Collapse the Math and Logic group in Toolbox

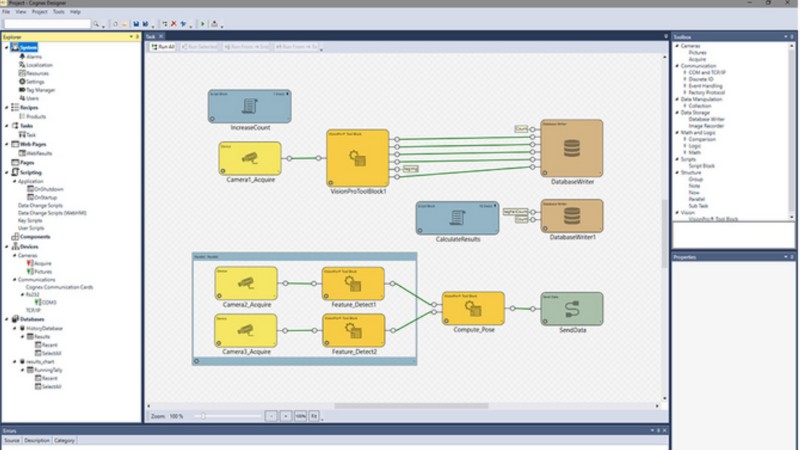click(677, 133)
